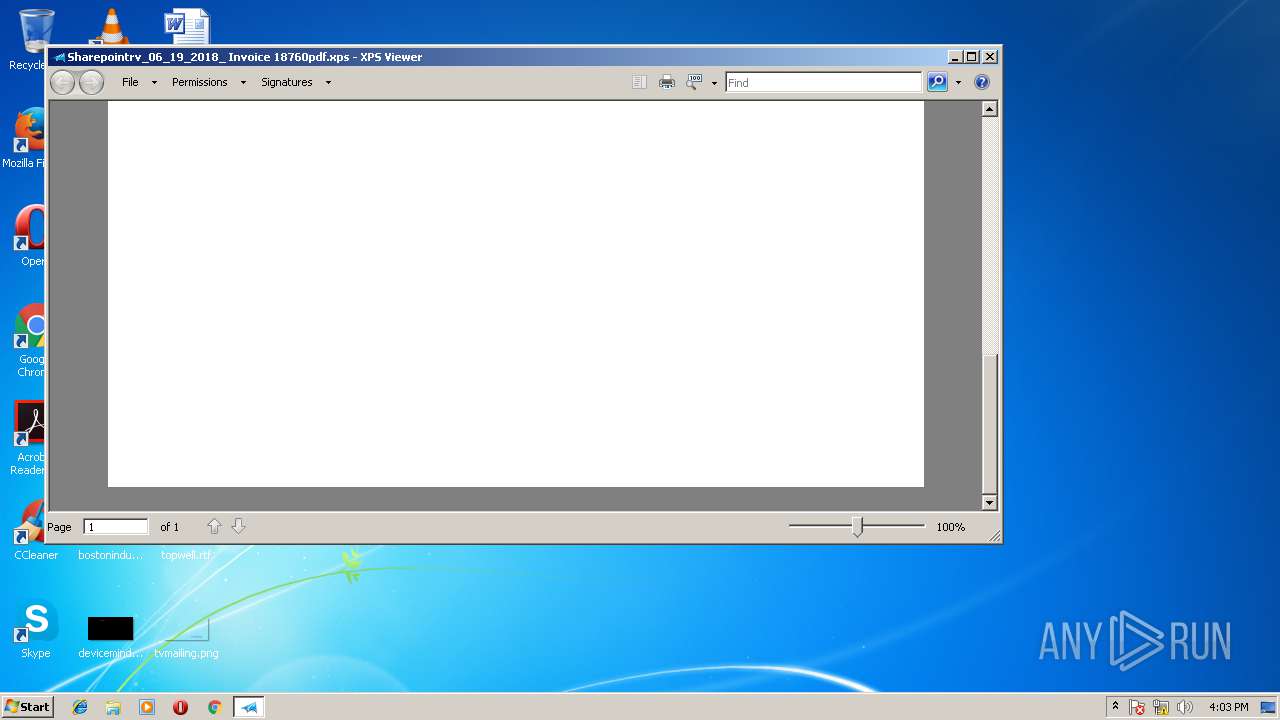Go to next page with down arrow
The image size is (1280, 720).
[x=238, y=526]
